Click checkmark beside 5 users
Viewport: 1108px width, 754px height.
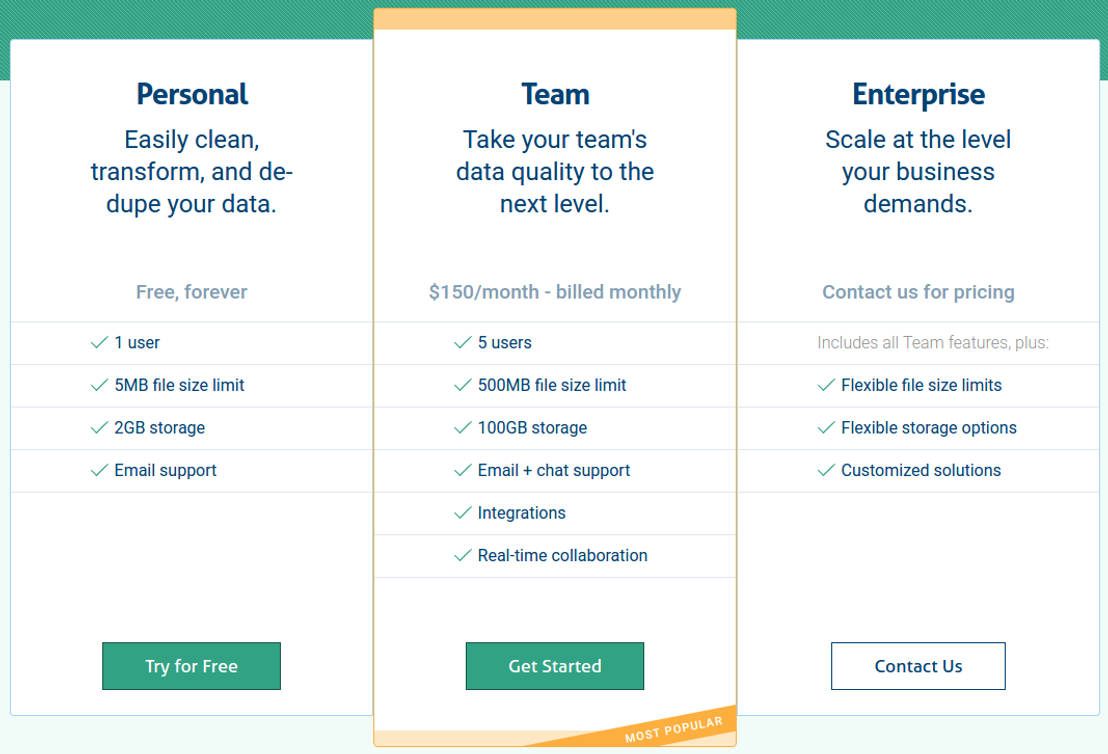462,343
